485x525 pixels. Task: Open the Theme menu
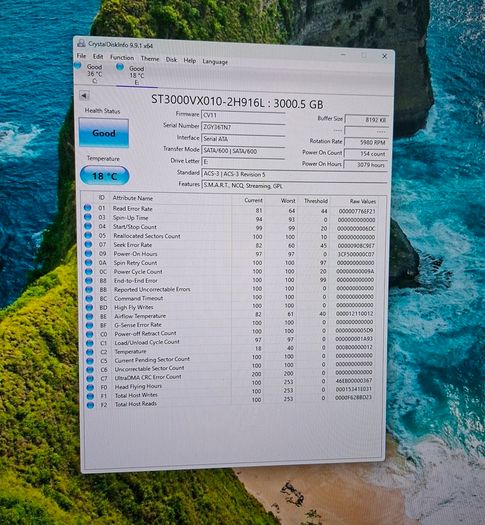(x=150, y=59)
